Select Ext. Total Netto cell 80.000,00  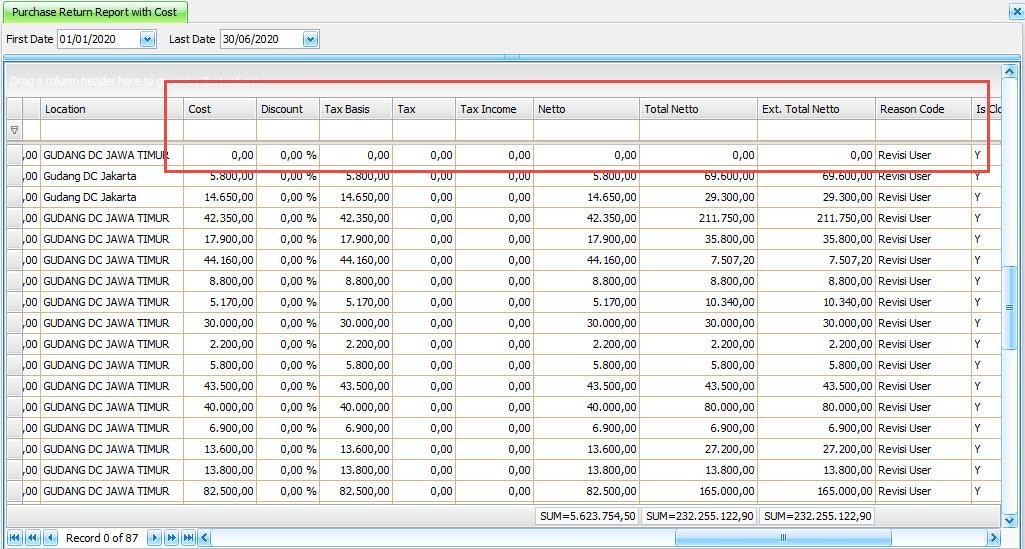816,407
